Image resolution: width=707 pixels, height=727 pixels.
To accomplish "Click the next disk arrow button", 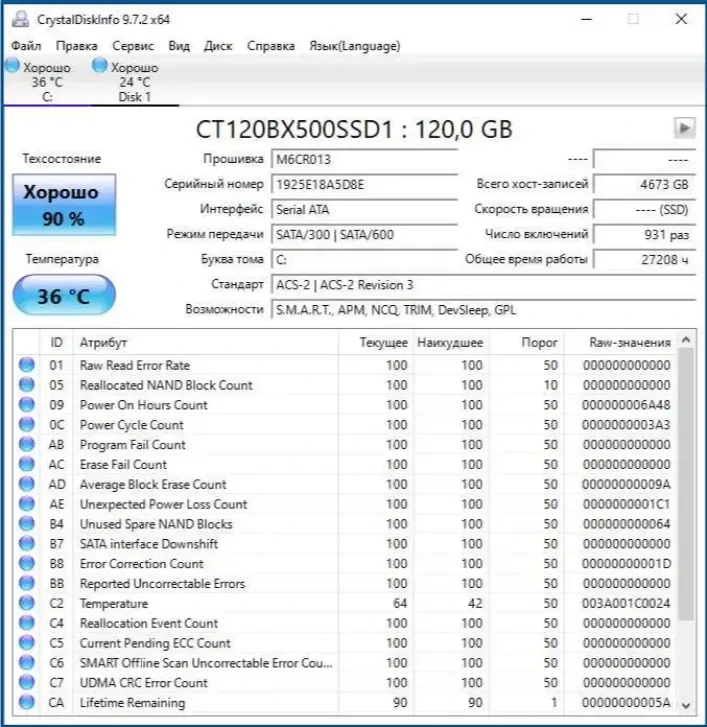I will click(x=684, y=128).
